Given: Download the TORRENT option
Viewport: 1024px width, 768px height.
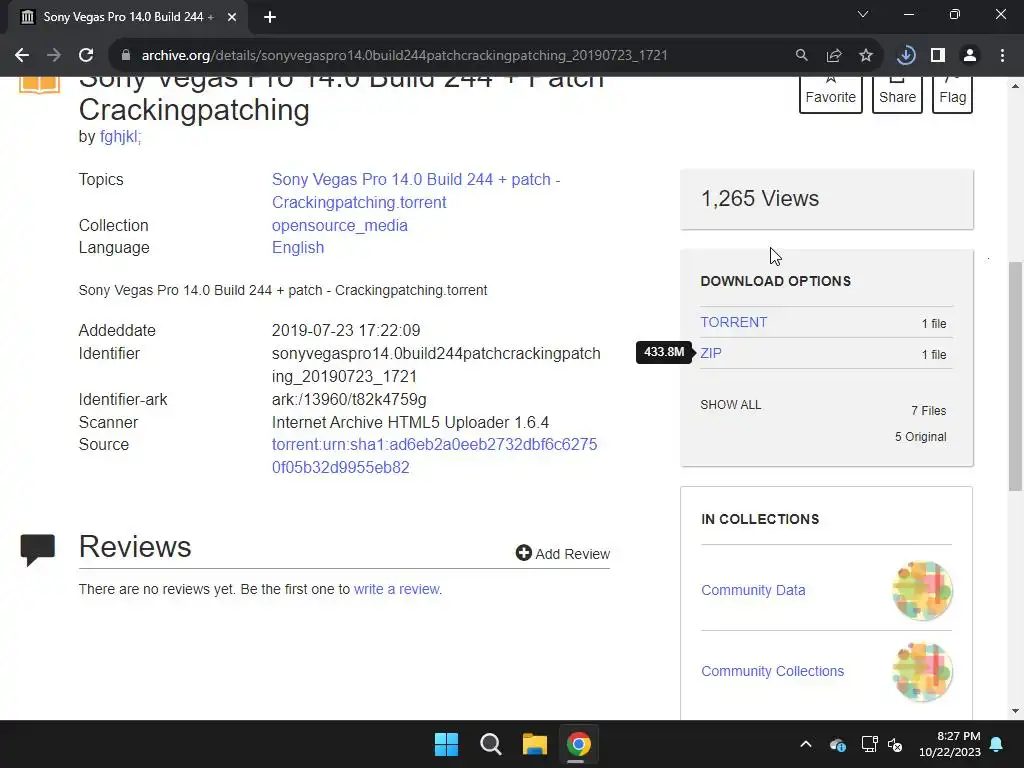Looking at the screenshot, I should pos(733,322).
